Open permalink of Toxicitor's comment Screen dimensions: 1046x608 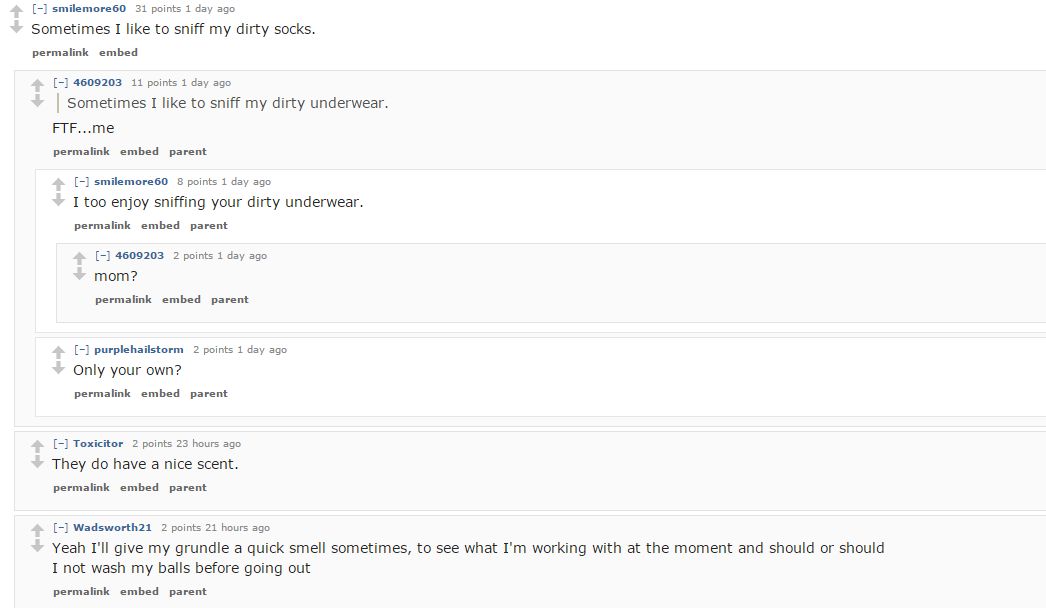click(81, 487)
